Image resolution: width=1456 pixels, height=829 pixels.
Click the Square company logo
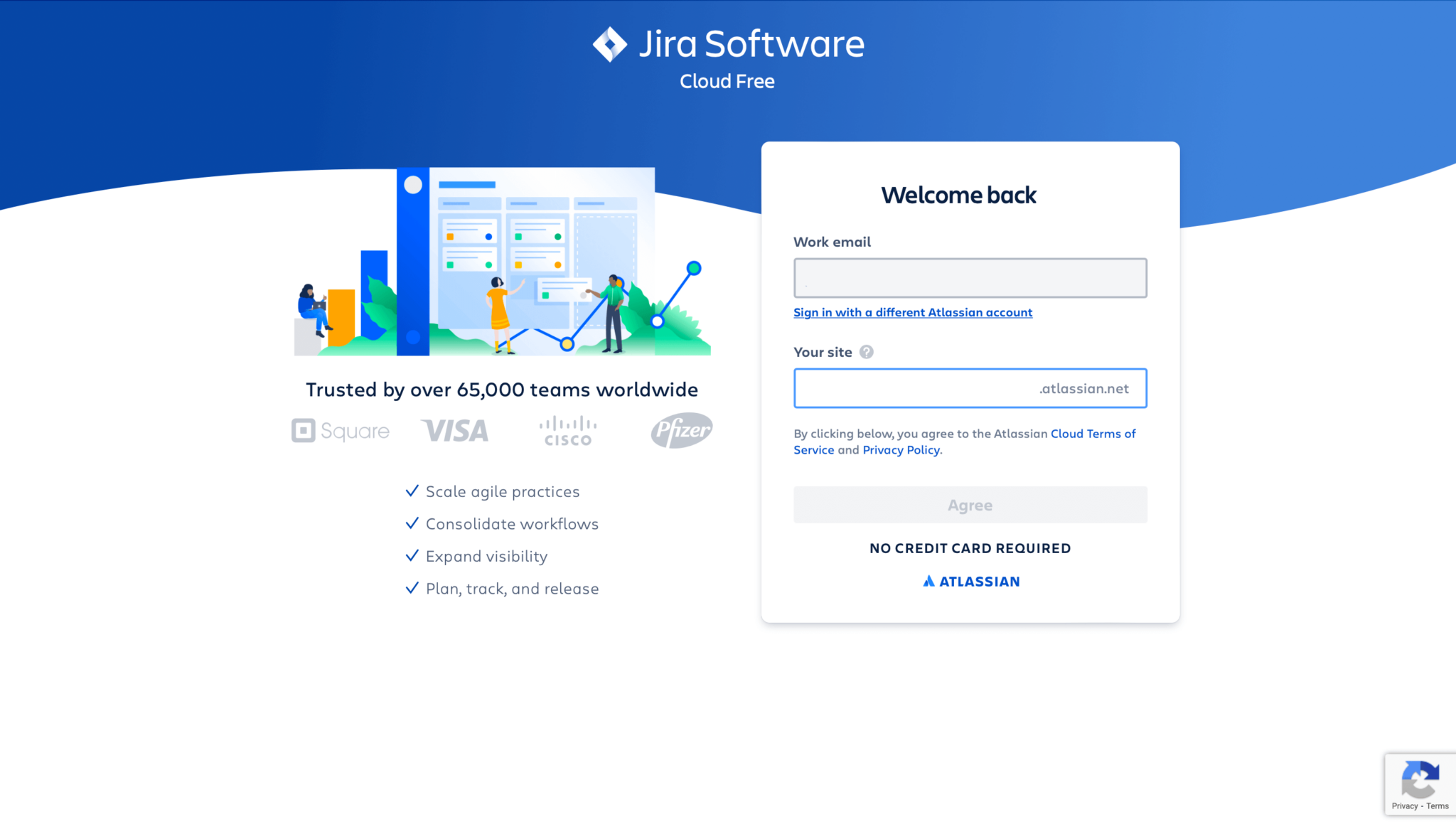(x=341, y=431)
